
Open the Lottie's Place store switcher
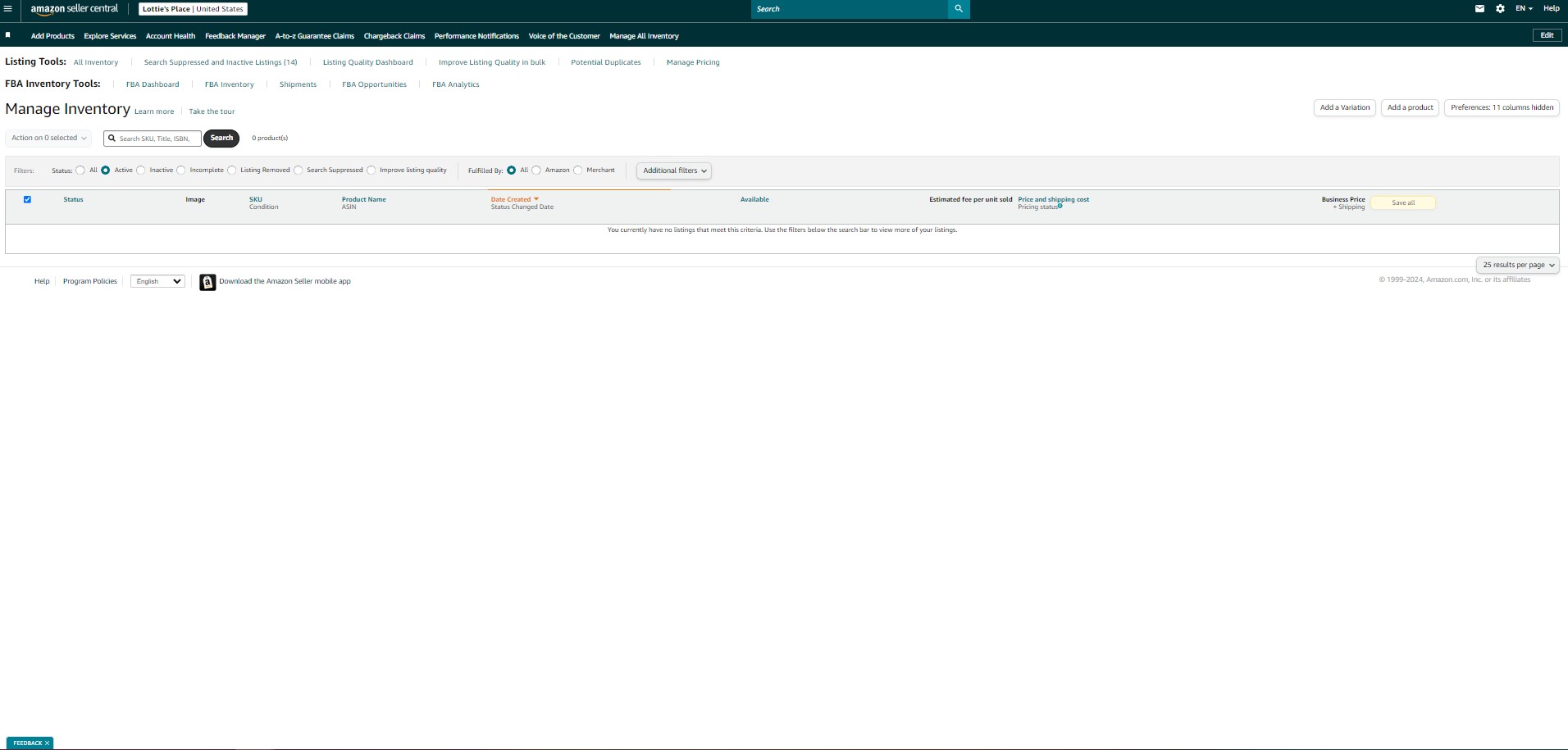193,9
